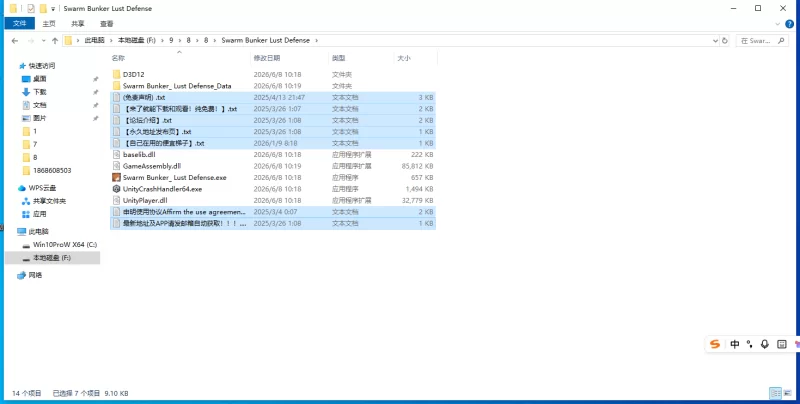Screen dimensions: 800x404
Task: Open sidebar folder named 7
Action: (x=35, y=144)
